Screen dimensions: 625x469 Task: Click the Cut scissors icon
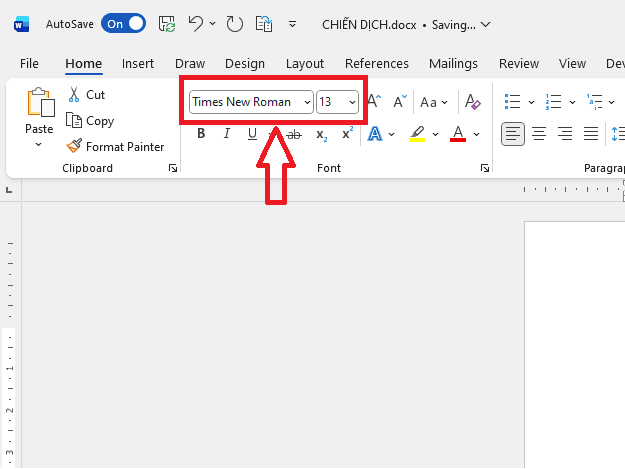(74, 94)
